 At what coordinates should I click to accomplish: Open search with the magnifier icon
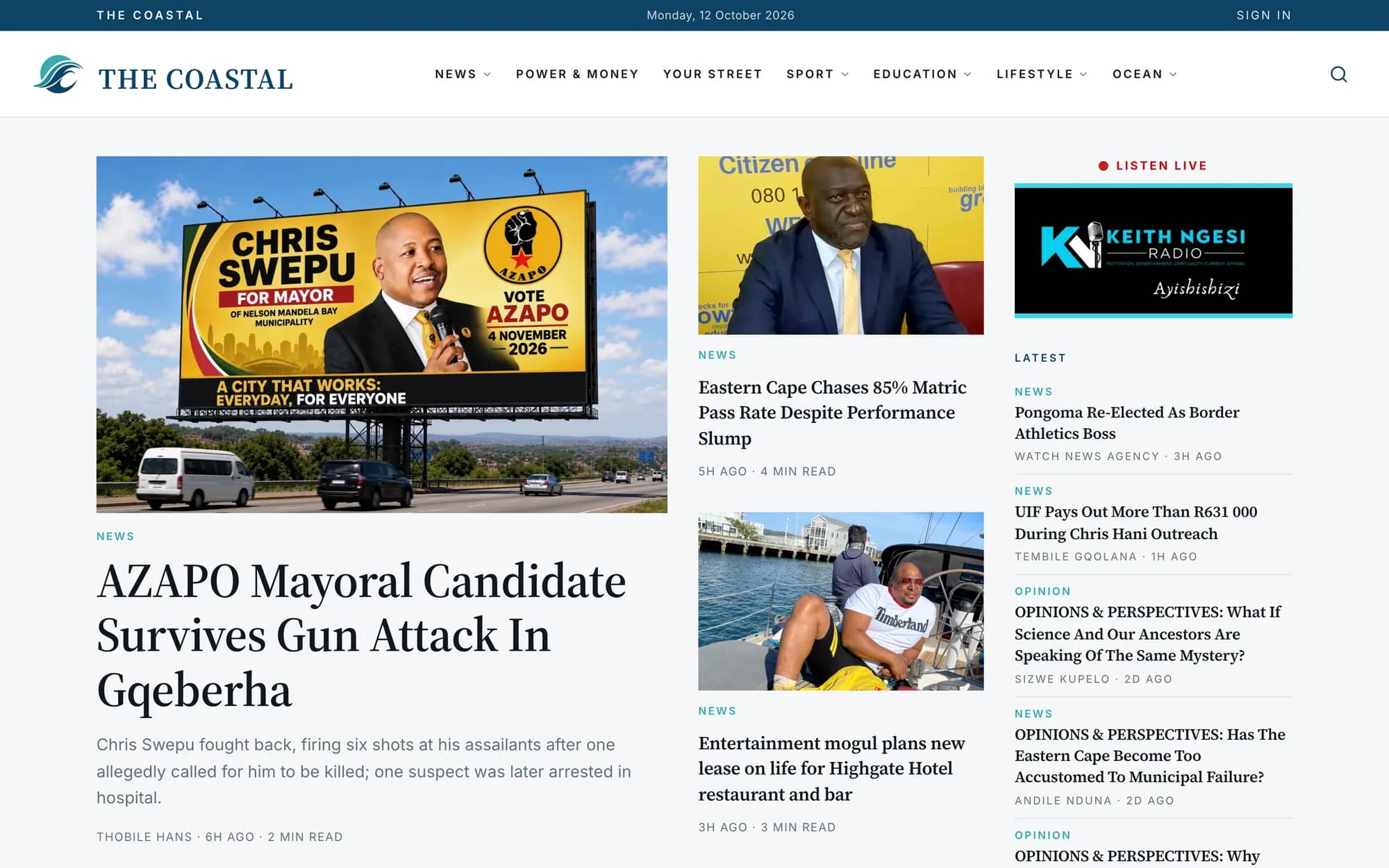click(x=1338, y=74)
